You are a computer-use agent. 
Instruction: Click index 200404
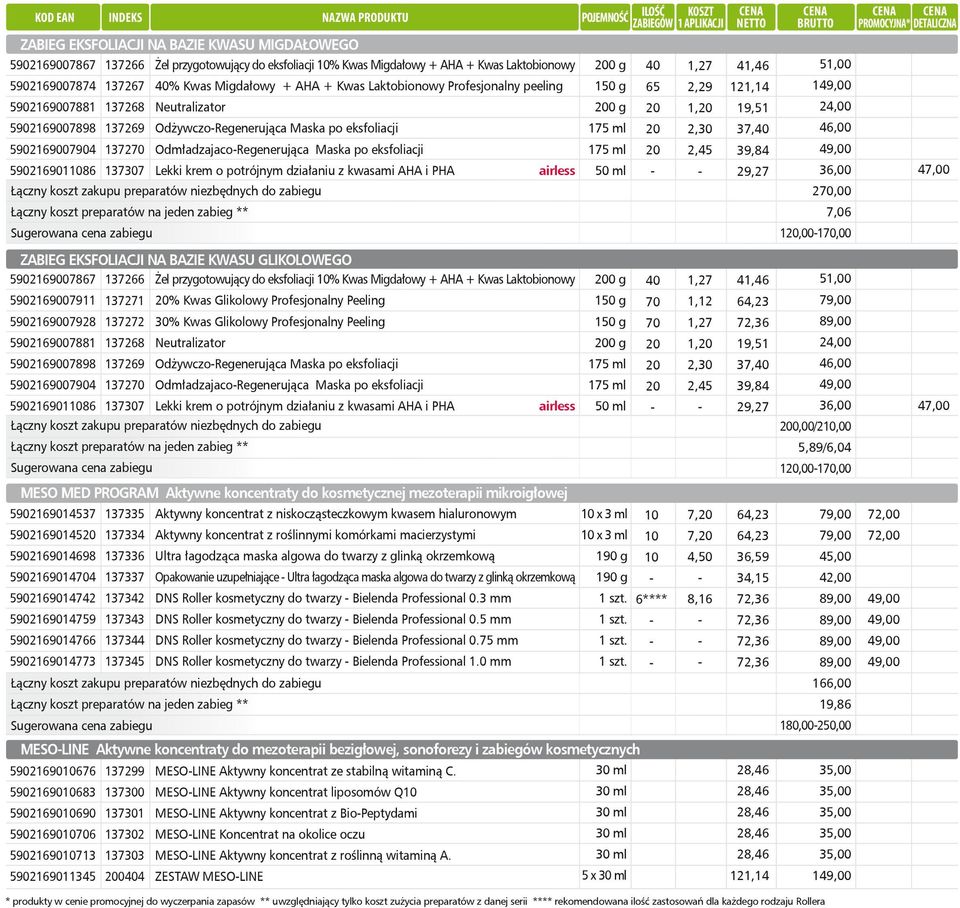[x=125, y=877]
